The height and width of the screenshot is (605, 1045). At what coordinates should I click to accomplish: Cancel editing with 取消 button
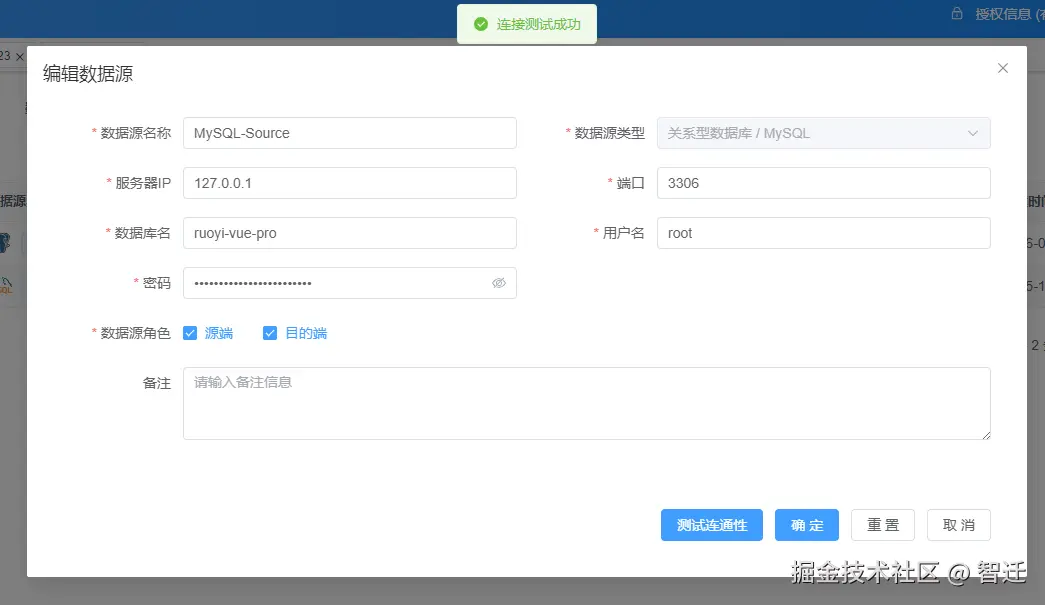pyautogui.click(x=958, y=525)
